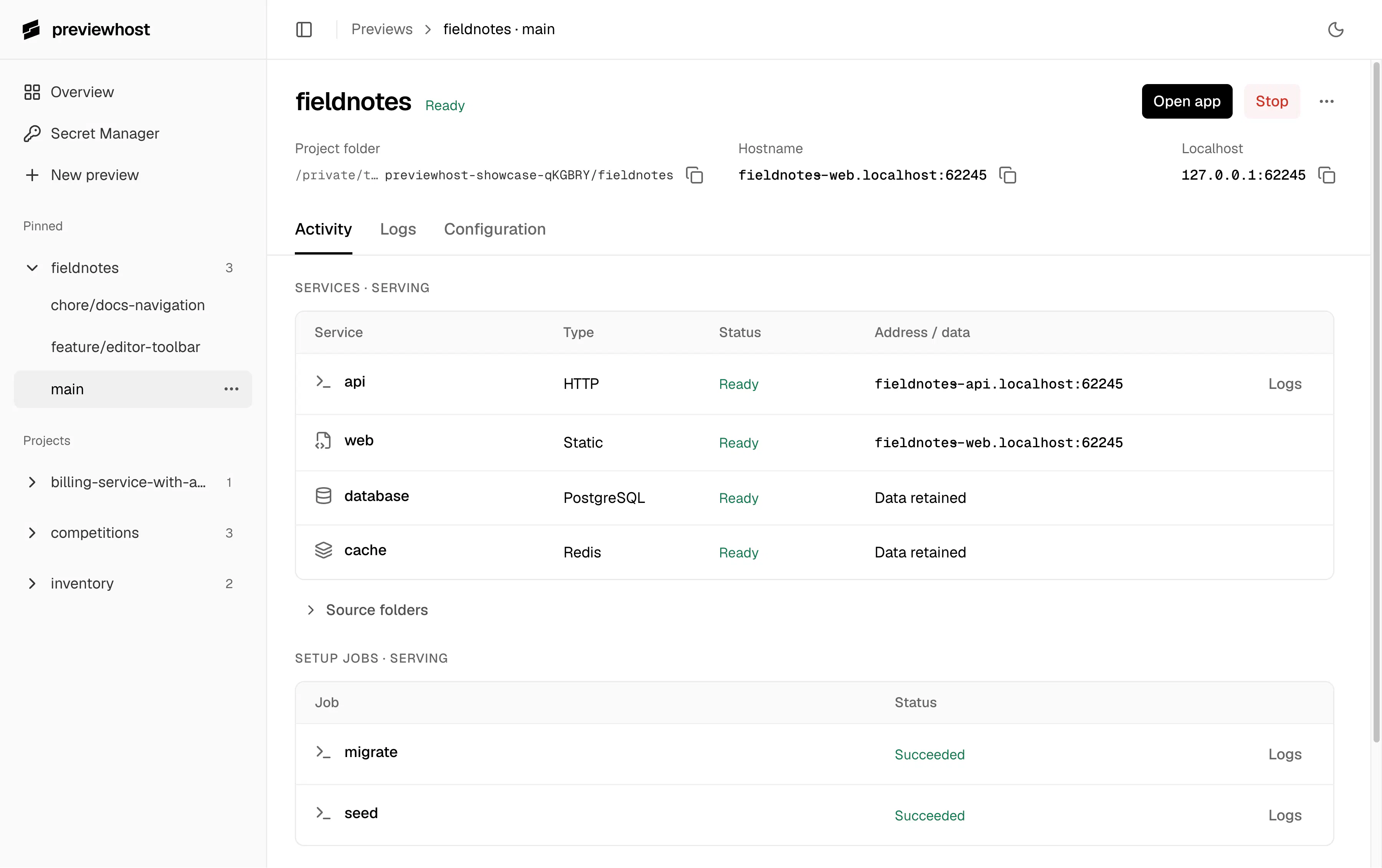Viewport: 1382px width, 868px height.
Task: Expand the Source folders section
Action: 369,610
